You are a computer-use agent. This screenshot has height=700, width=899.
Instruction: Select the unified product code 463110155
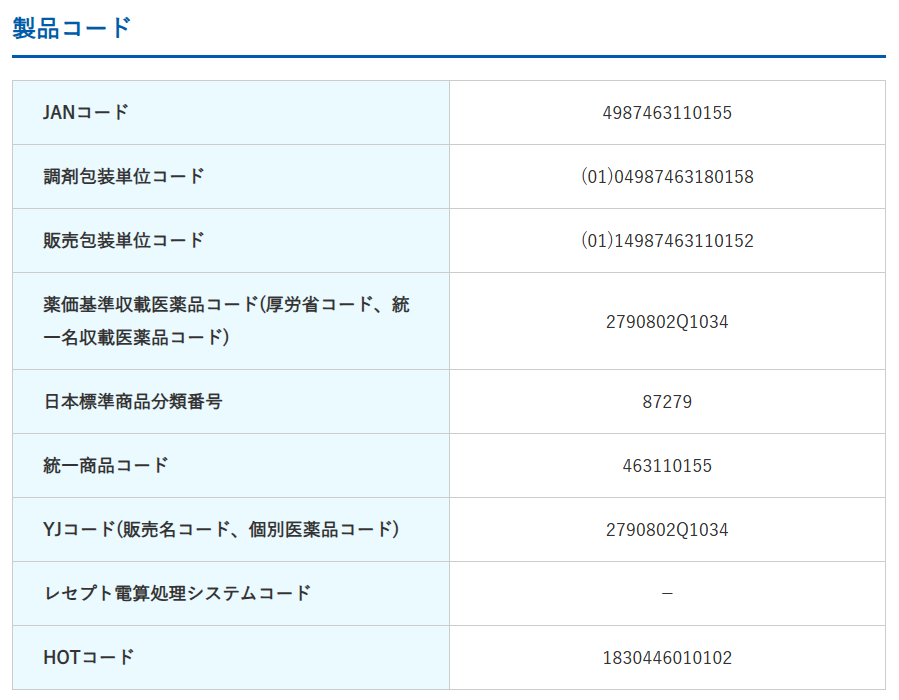click(x=667, y=466)
